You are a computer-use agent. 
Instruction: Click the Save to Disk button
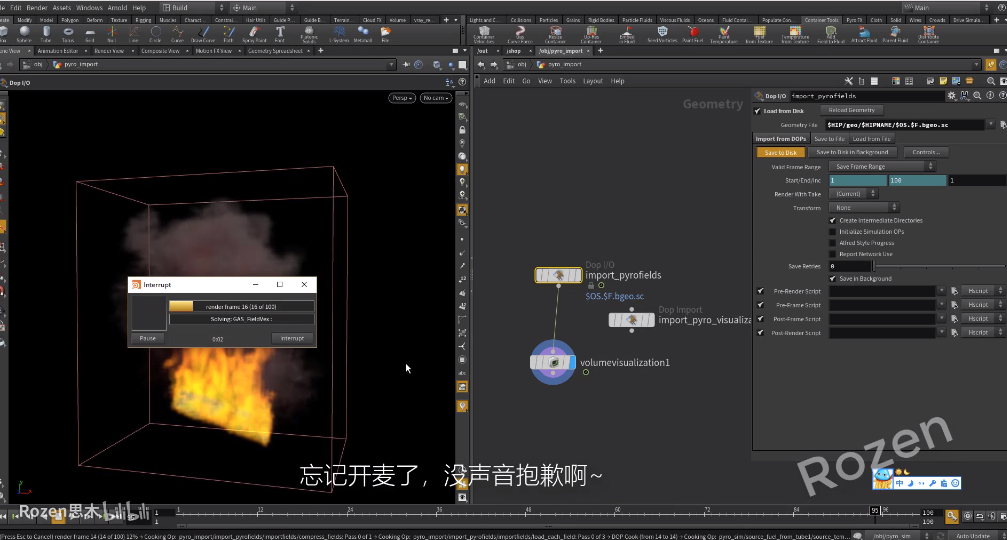(780, 152)
